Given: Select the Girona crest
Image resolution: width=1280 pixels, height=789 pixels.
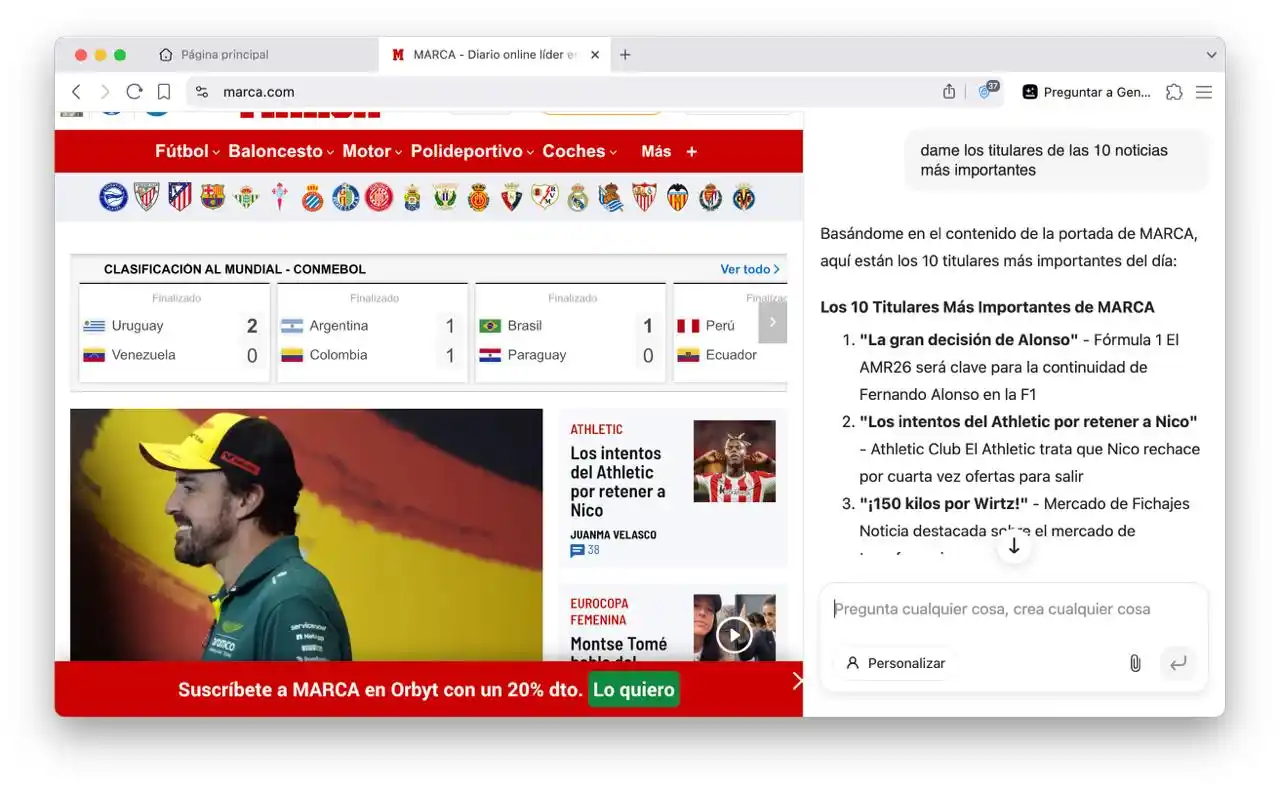Looking at the screenshot, I should [379, 196].
